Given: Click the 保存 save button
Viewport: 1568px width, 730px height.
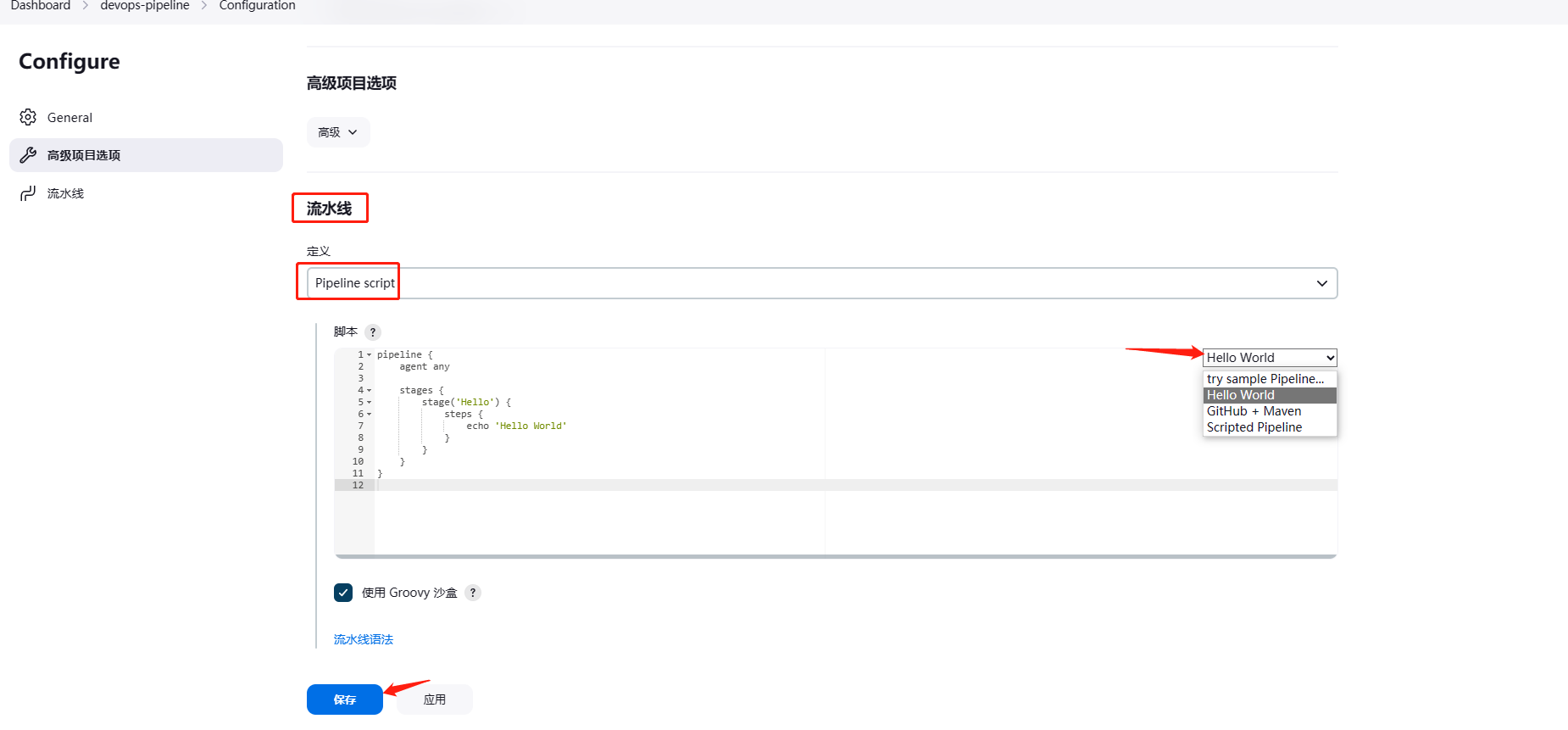Looking at the screenshot, I should 344,699.
